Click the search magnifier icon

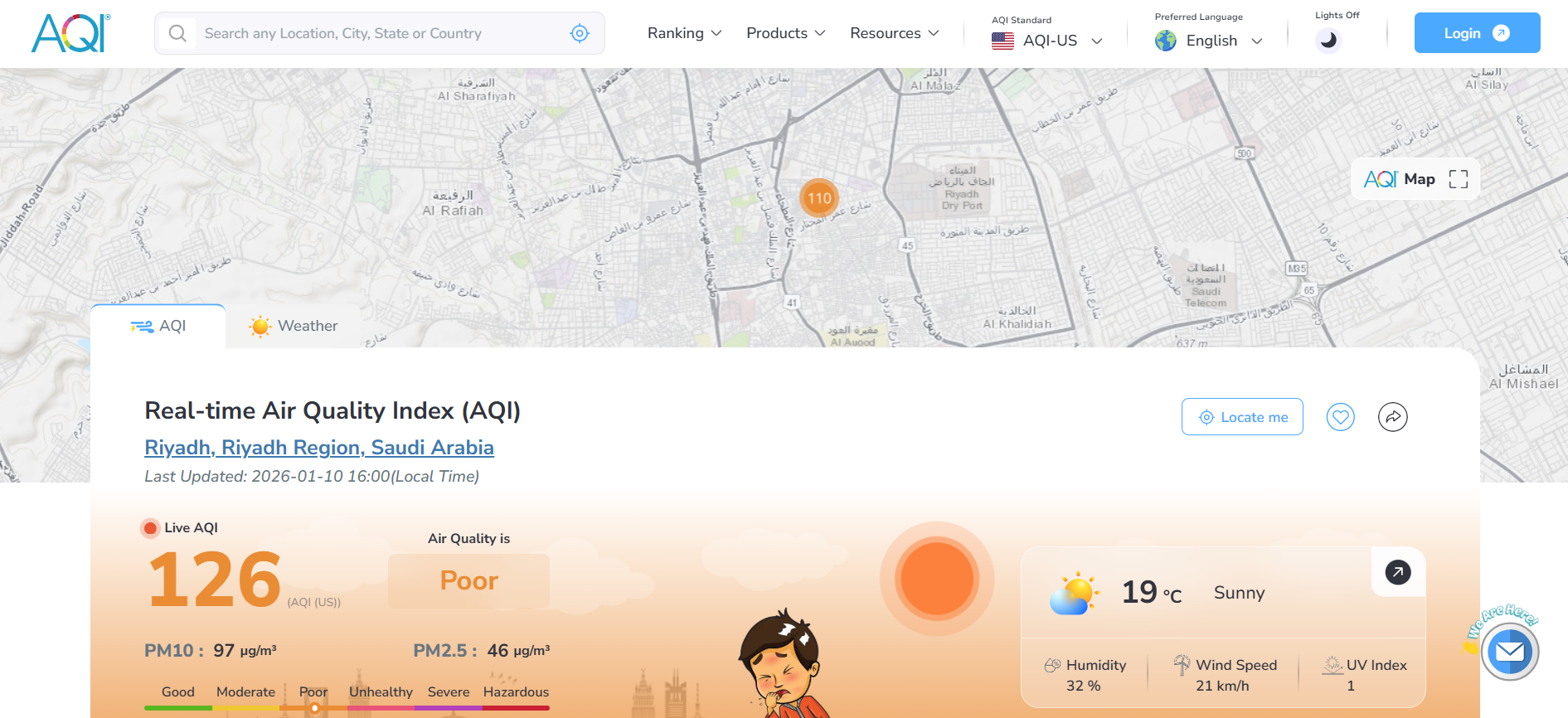177,33
